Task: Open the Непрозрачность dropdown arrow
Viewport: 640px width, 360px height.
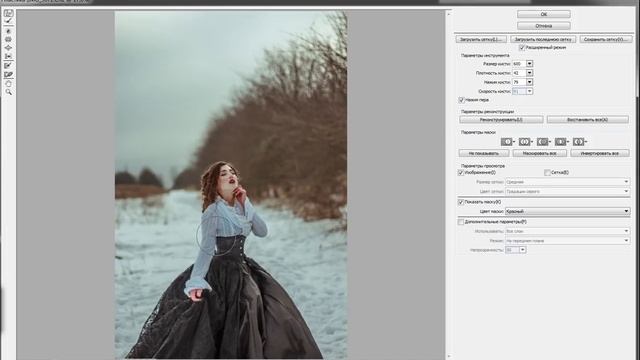Action: click(522, 250)
